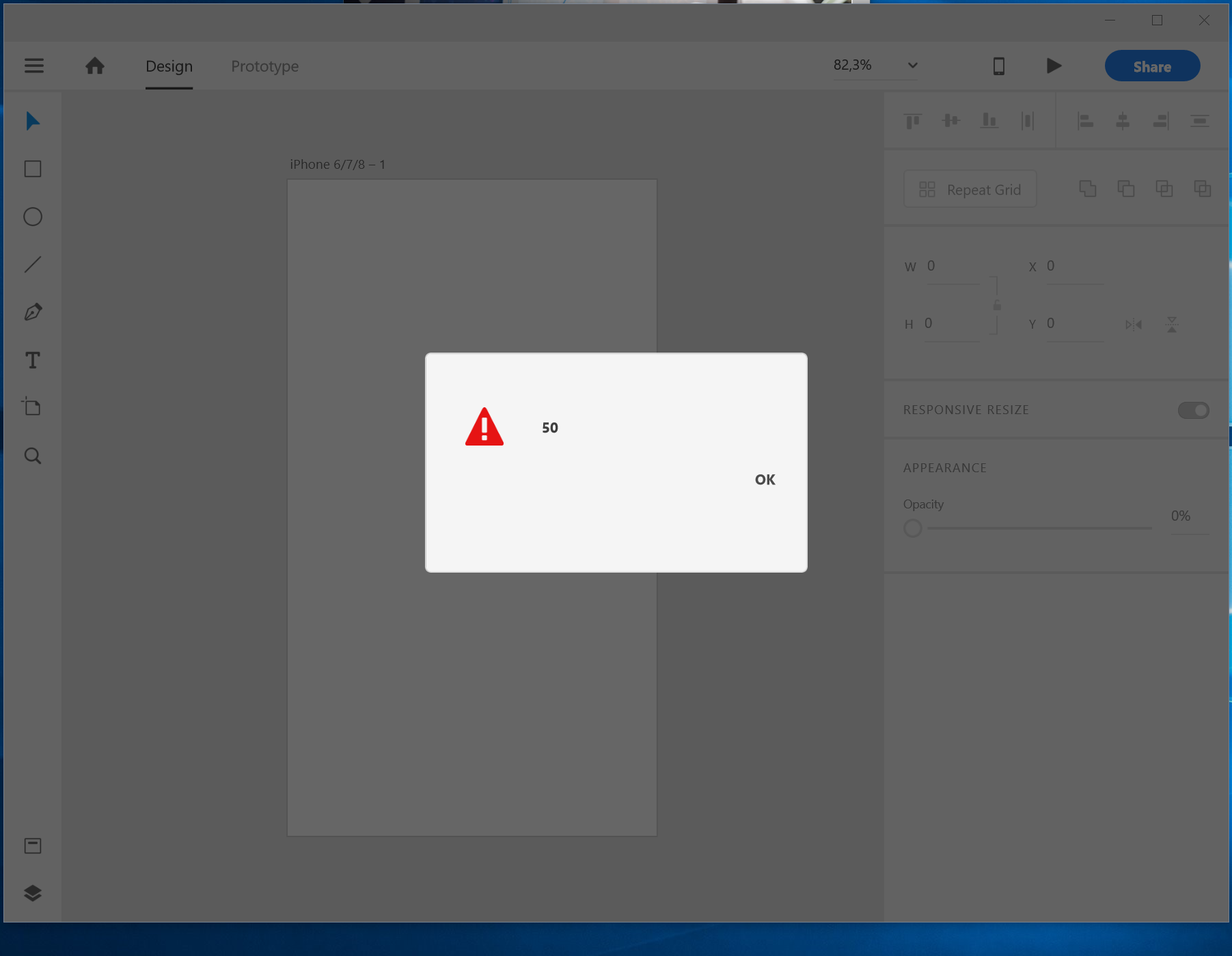Start prototype preview with the play icon
Image resolution: width=1232 pixels, height=956 pixels.
pyautogui.click(x=1054, y=66)
